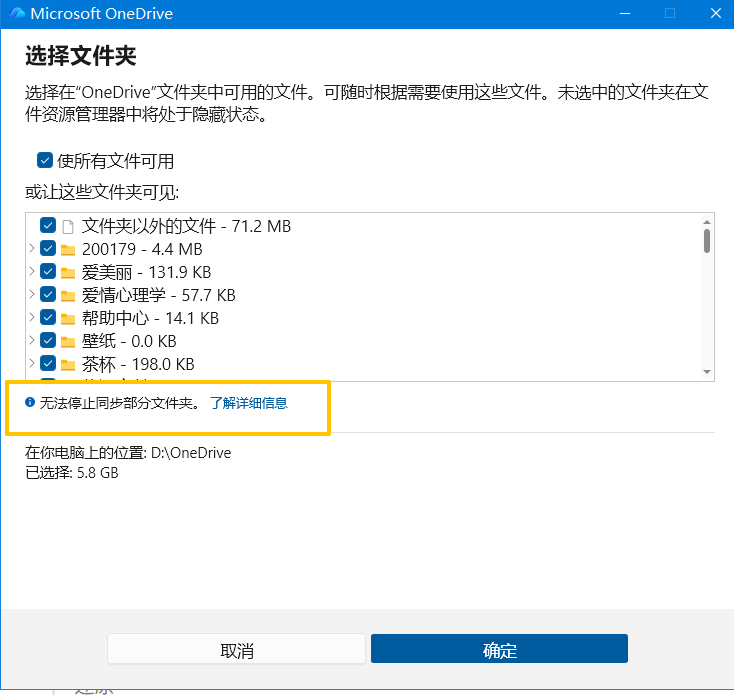Uncheck the 爱情心理学 folder checkbox
Screen dimensions: 734x695
[x=48, y=294]
